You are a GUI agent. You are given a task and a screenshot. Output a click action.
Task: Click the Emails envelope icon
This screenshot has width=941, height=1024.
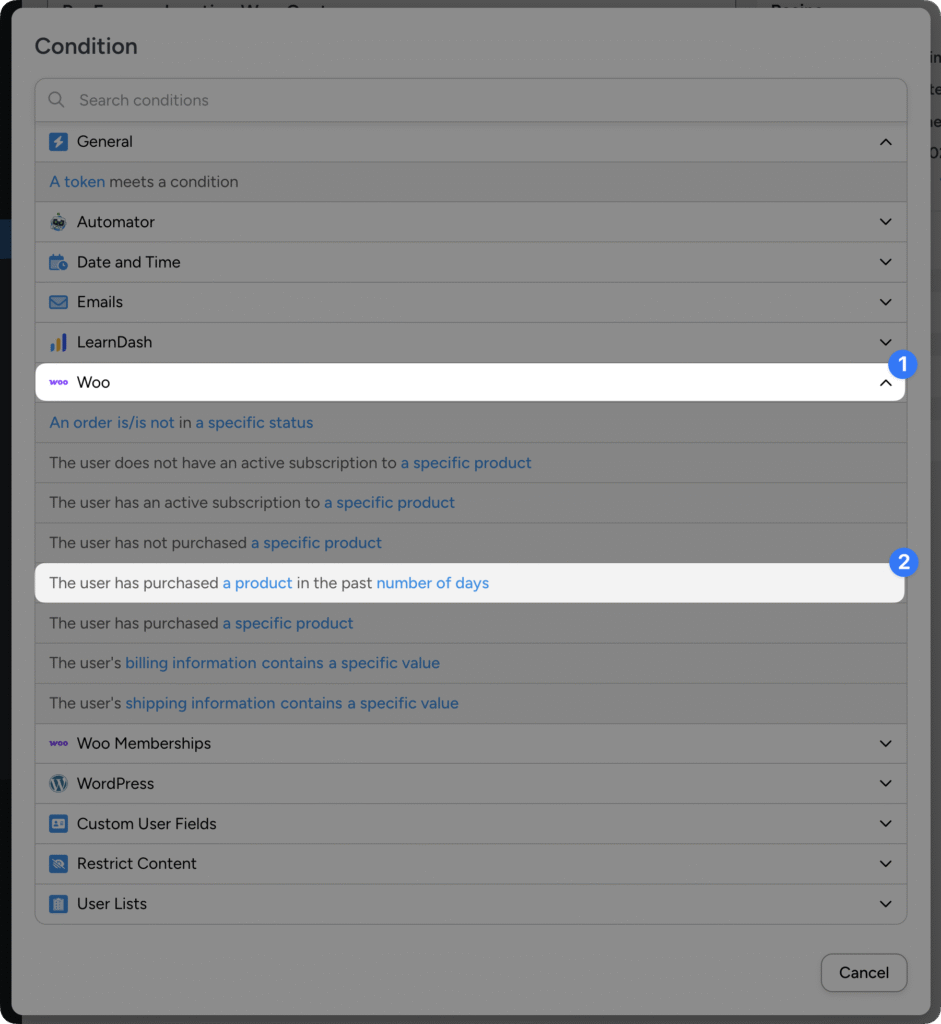point(60,302)
